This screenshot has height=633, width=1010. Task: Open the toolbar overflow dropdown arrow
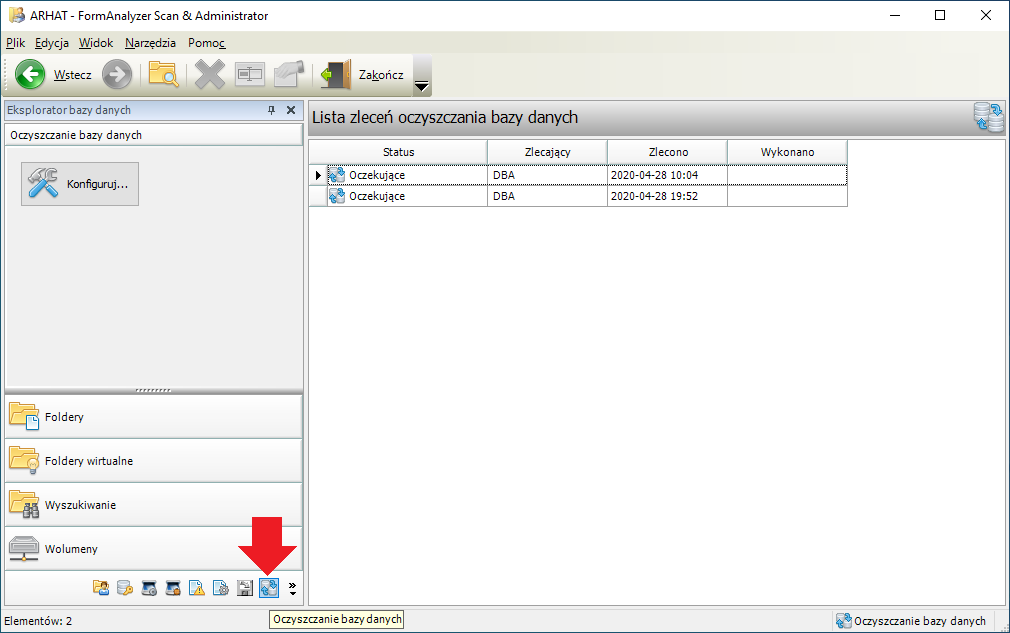click(x=421, y=88)
